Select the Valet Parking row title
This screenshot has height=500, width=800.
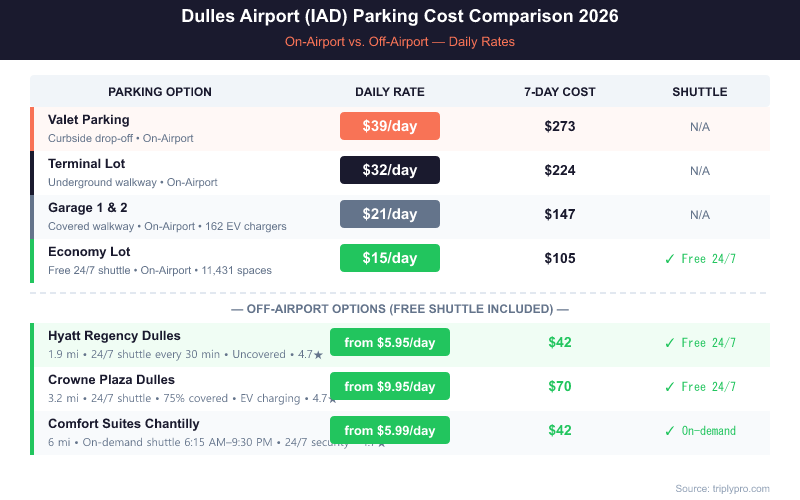click(x=89, y=120)
